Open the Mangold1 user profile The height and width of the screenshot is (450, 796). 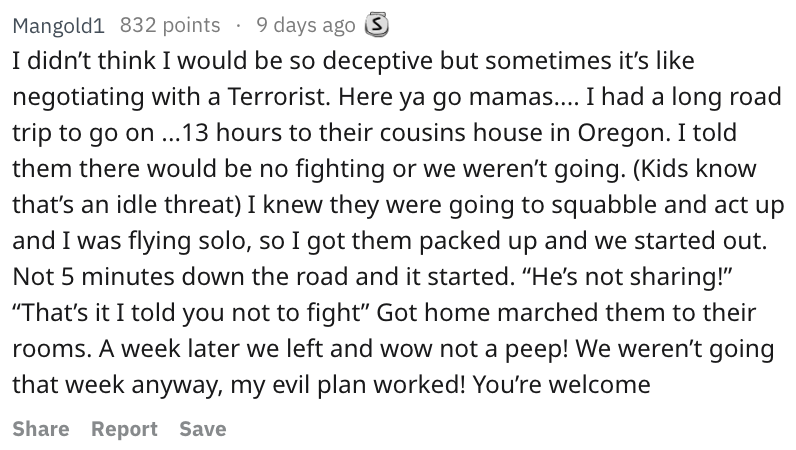pos(58,25)
